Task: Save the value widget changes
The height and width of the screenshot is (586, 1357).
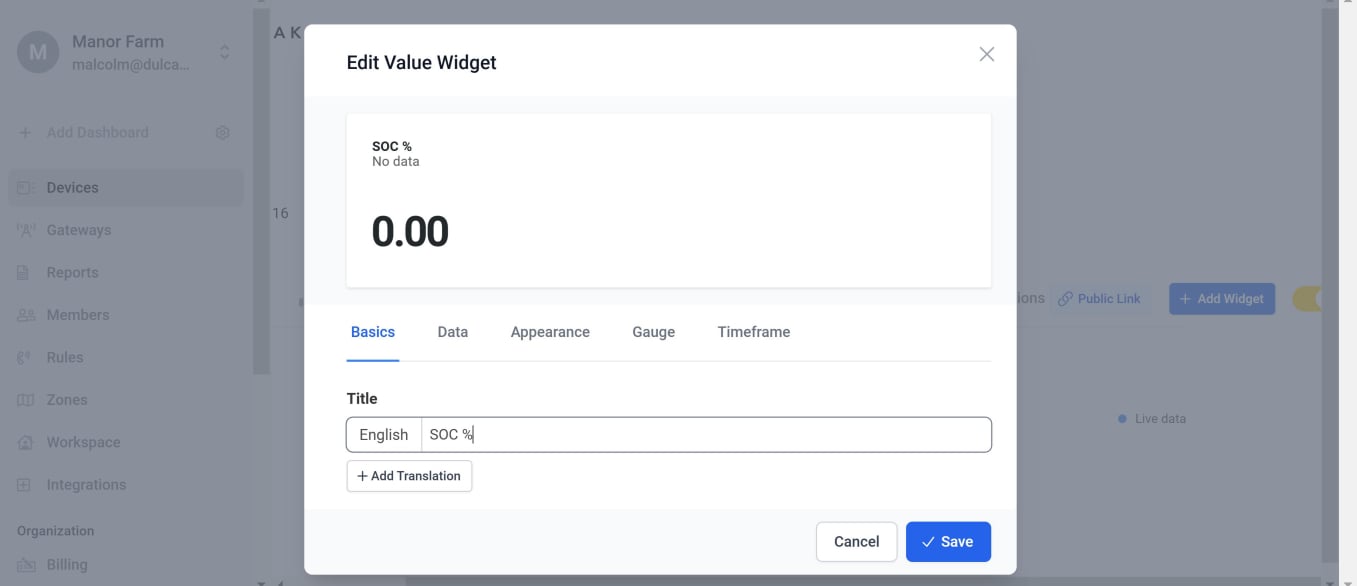Action: 947,541
